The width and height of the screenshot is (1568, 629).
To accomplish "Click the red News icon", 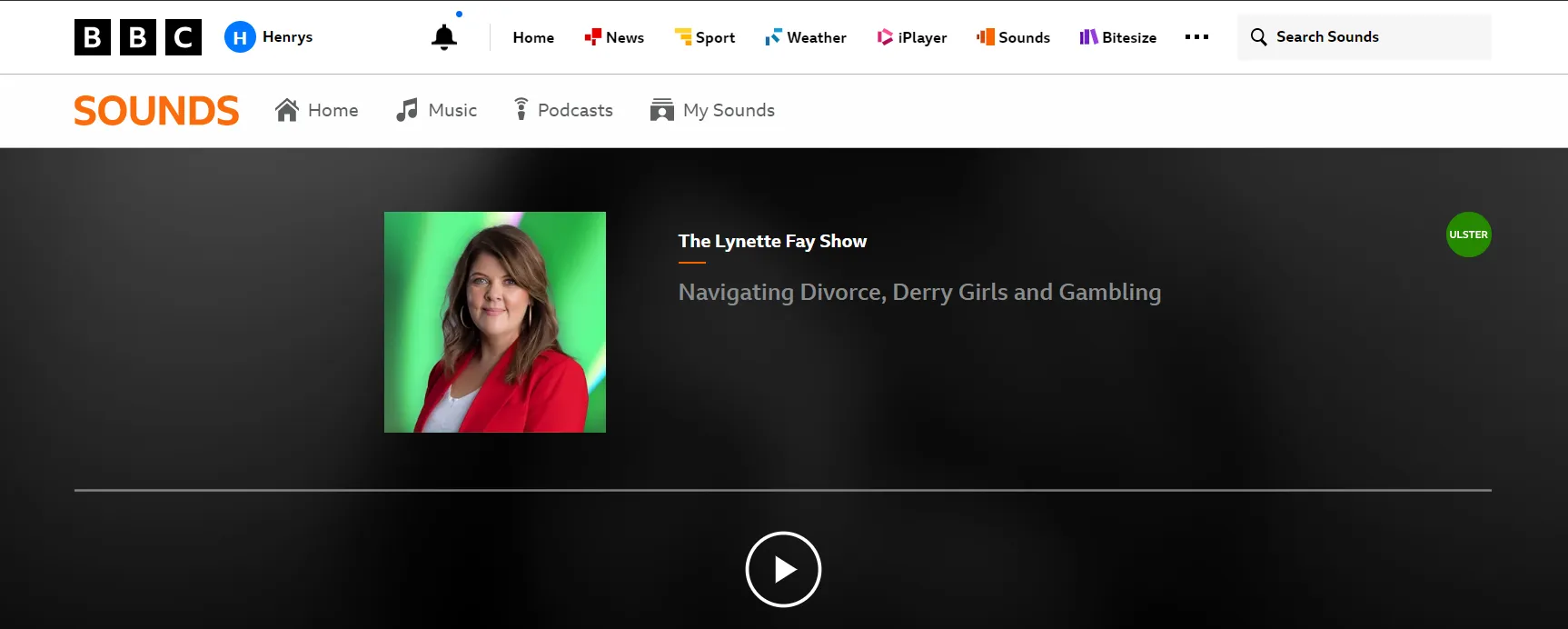I will (x=592, y=37).
